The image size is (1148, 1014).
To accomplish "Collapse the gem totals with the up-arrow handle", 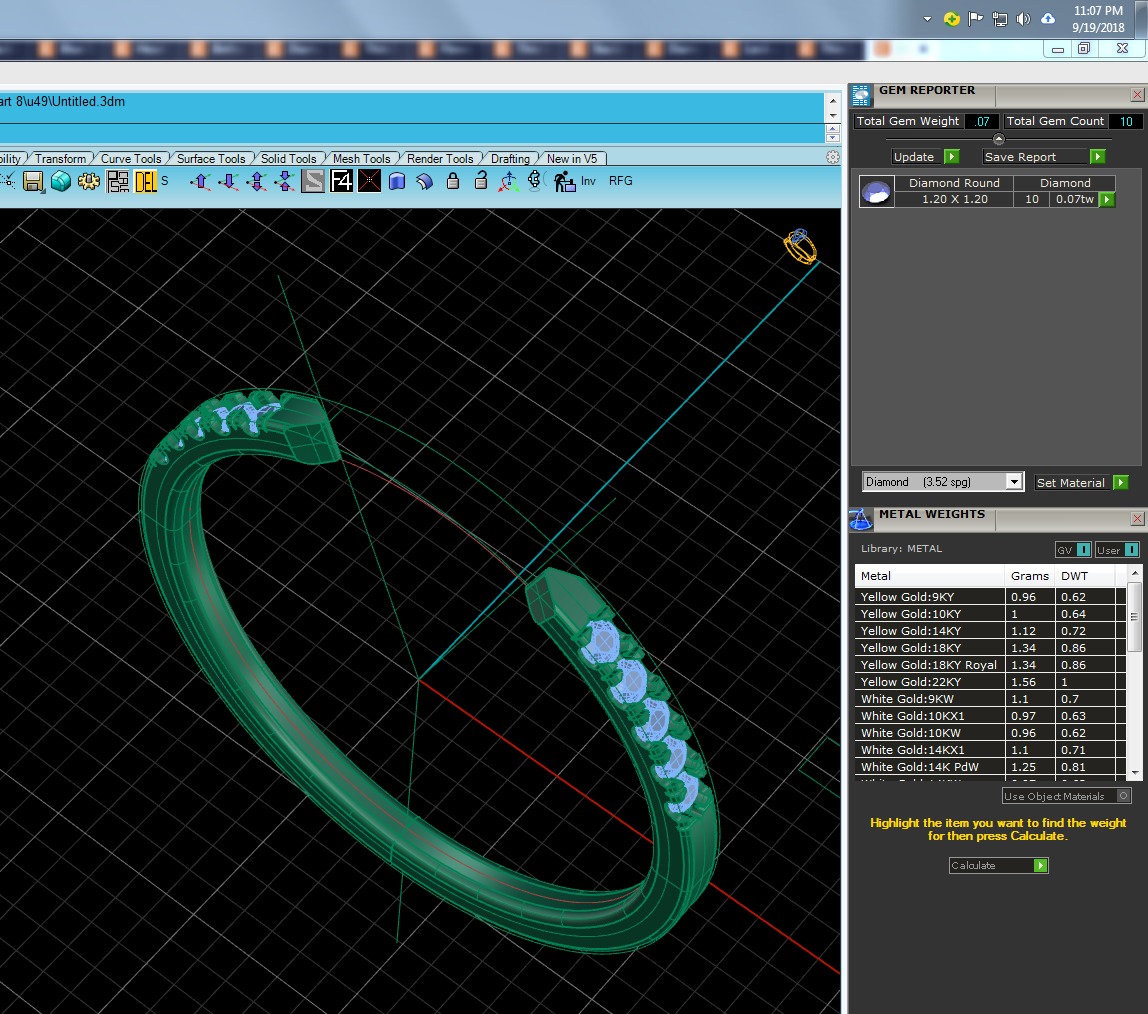I will click(x=999, y=139).
